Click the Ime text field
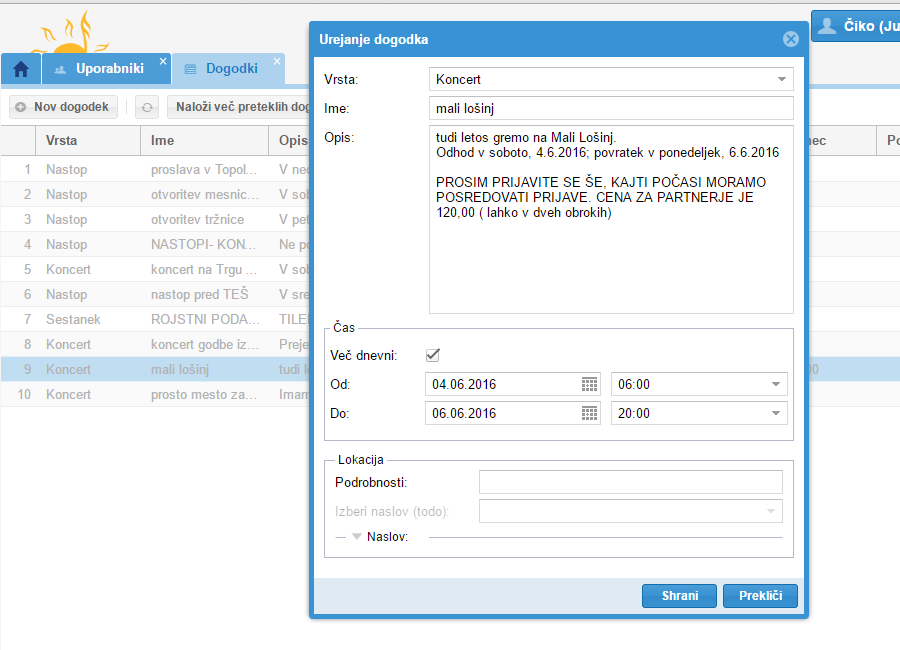The height and width of the screenshot is (650, 900). click(610, 108)
